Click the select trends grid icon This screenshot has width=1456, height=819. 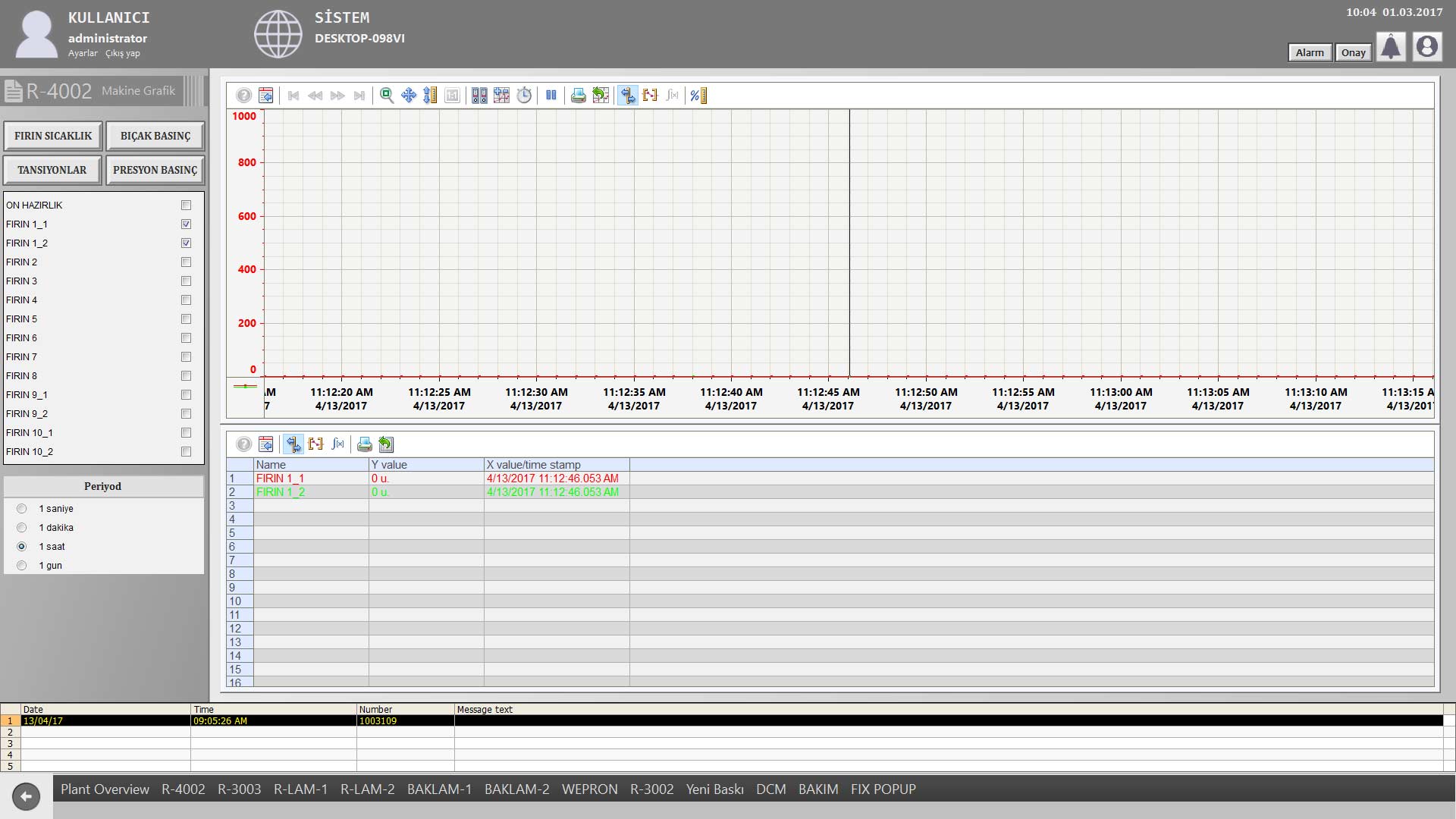(x=501, y=96)
